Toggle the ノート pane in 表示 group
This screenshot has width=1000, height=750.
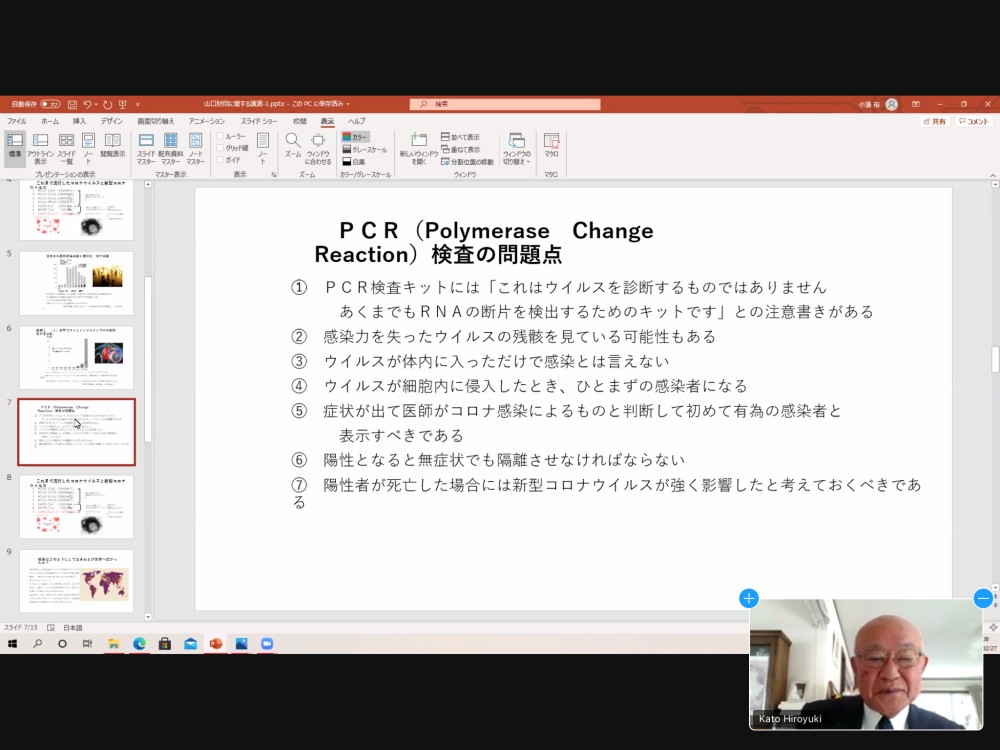click(262, 147)
